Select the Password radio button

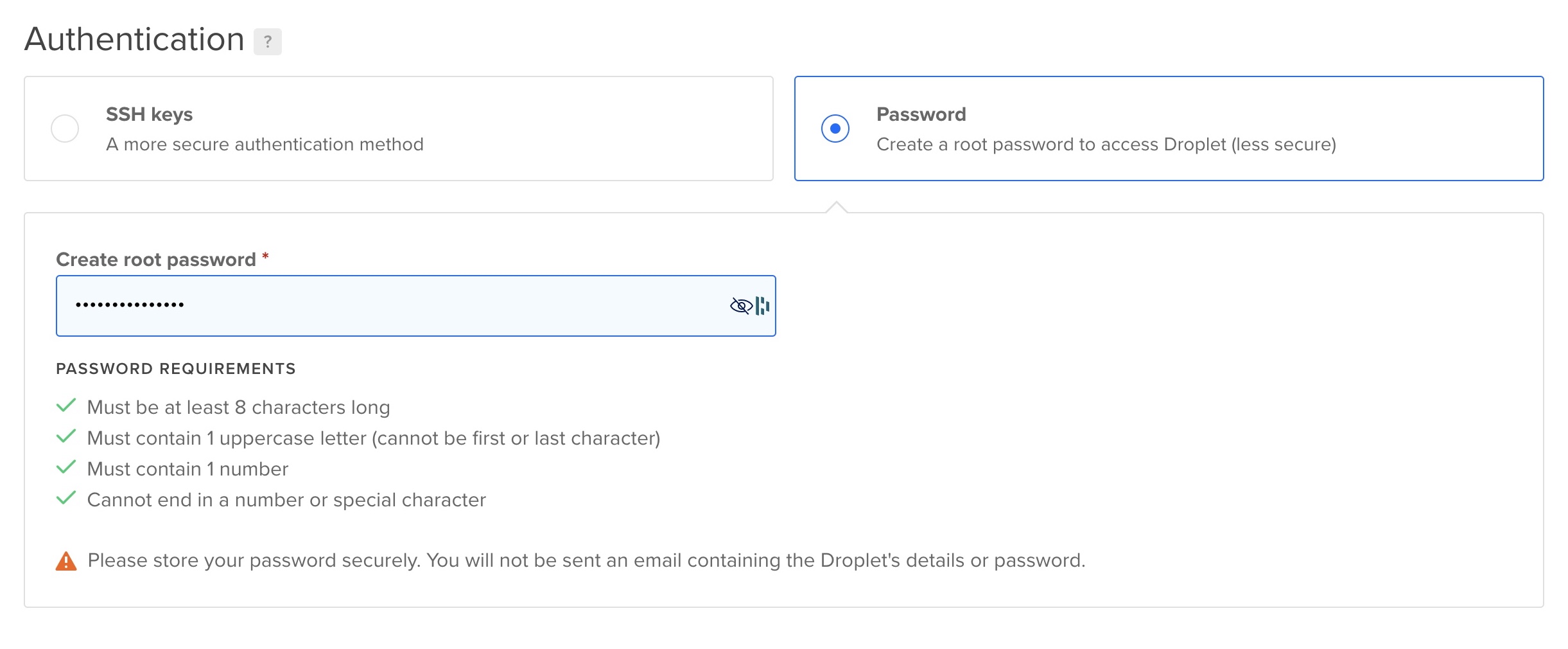click(x=835, y=129)
